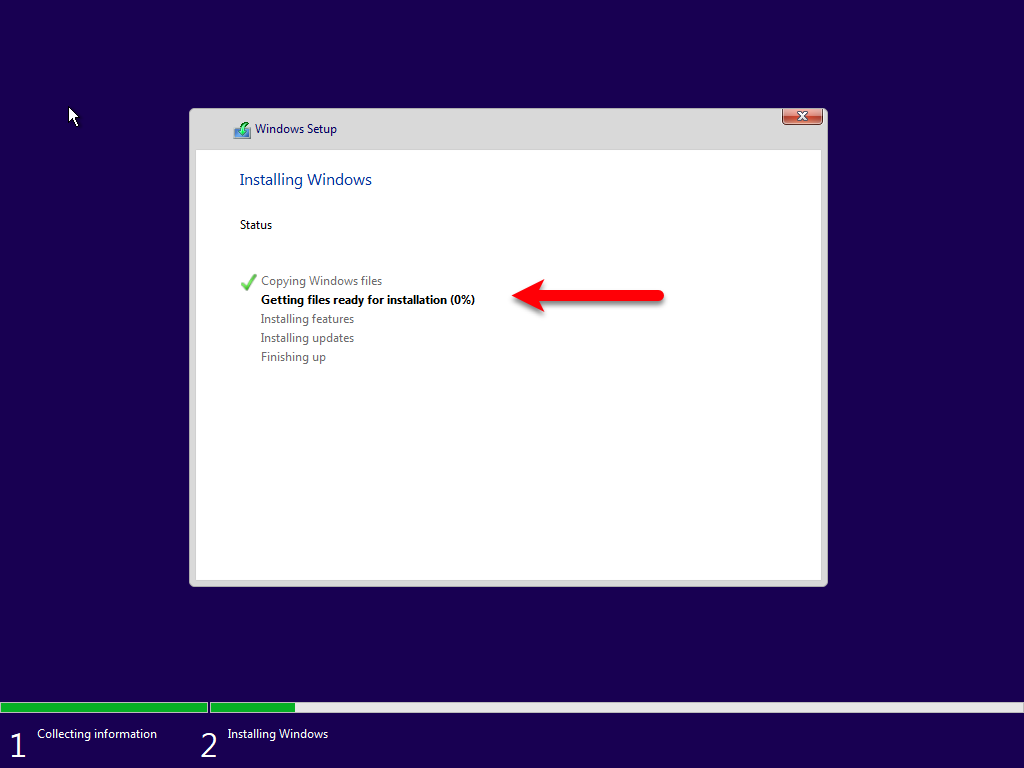Click the Windows Setup title icon

click(242, 130)
